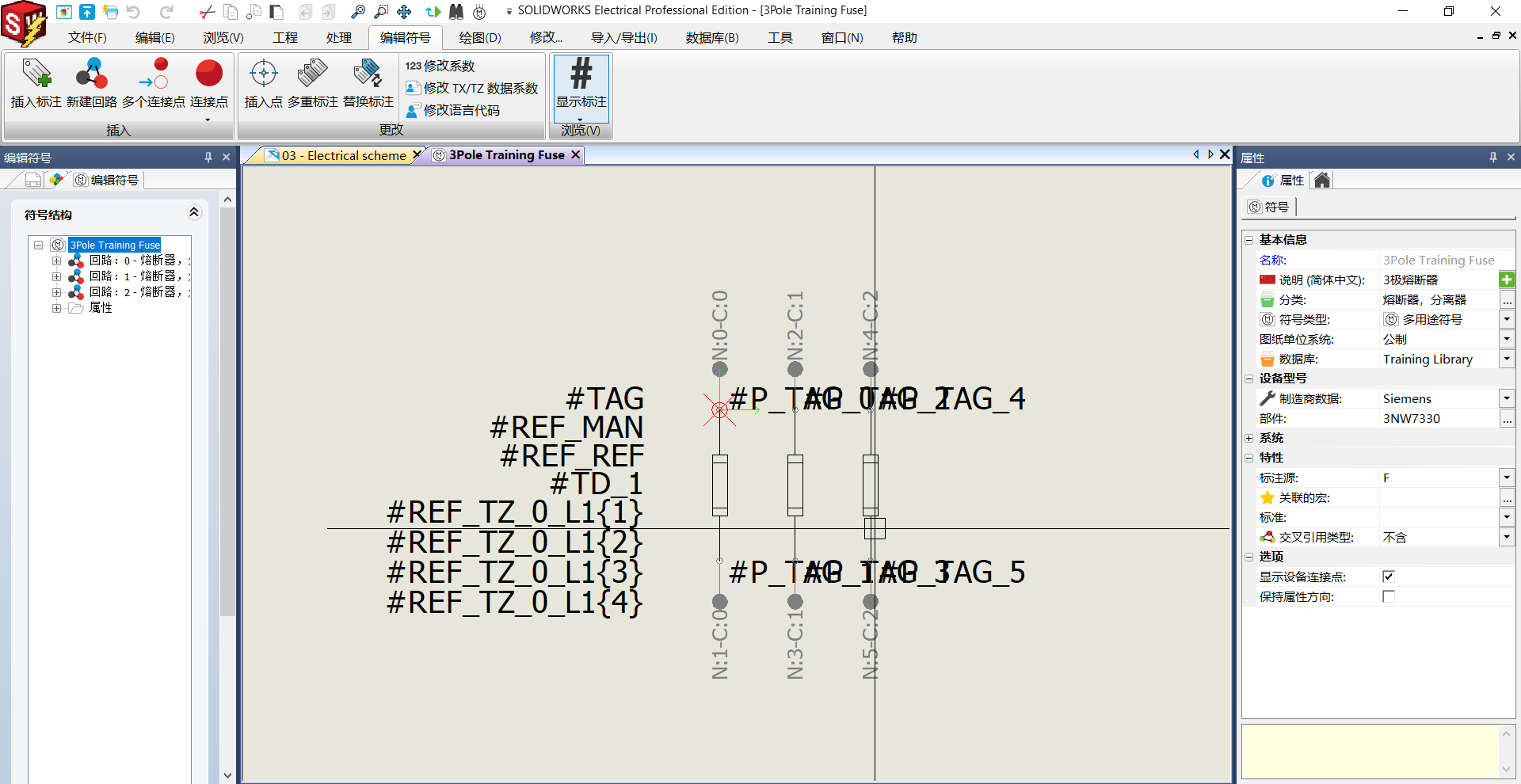Screen dimensions: 1521x784
Task: Click the Insert Attribute (插入标注) icon
Action: coord(36,74)
